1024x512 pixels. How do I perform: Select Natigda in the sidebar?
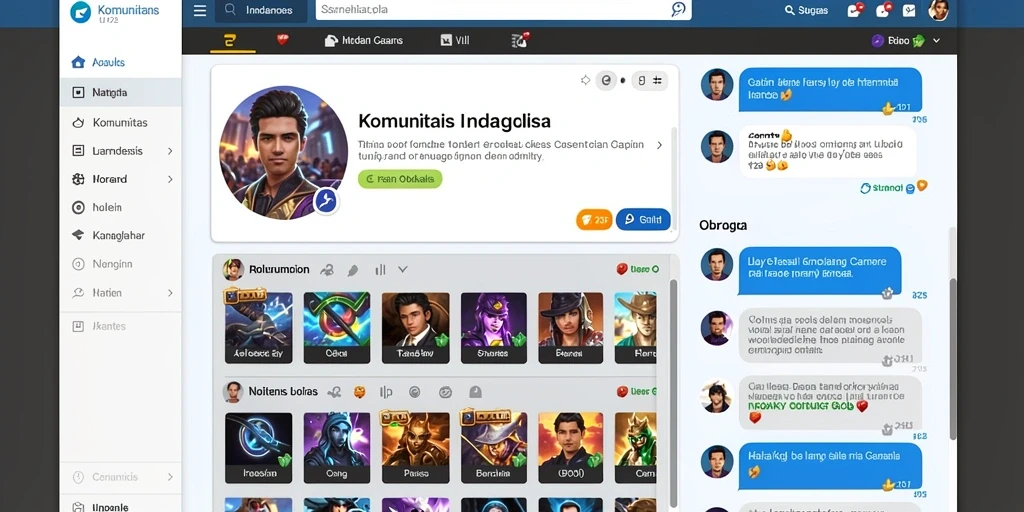(121, 92)
